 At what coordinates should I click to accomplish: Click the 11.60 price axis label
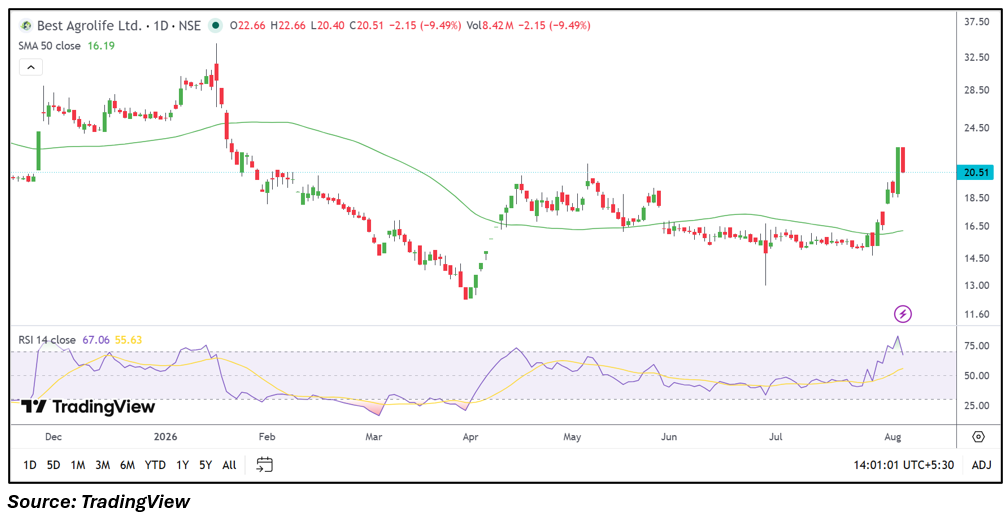pyautogui.click(x=975, y=314)
